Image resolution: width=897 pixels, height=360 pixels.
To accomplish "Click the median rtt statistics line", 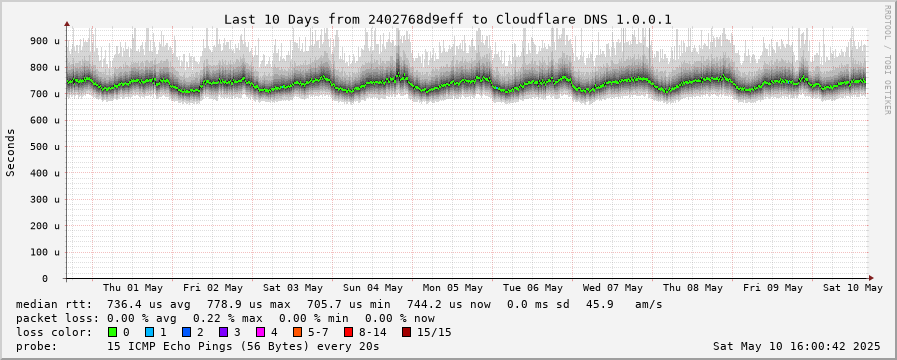I will tap(339, 304).
